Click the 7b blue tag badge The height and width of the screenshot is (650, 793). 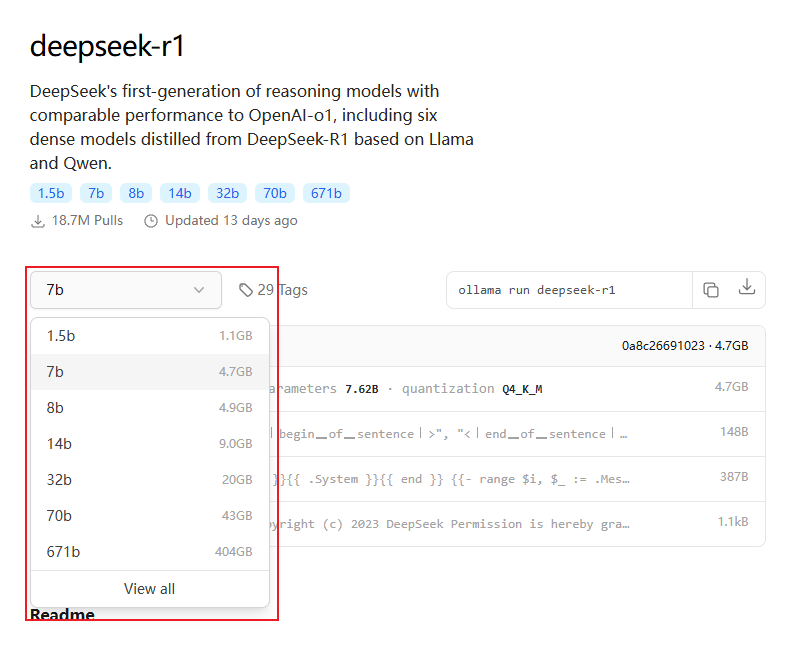96,193
